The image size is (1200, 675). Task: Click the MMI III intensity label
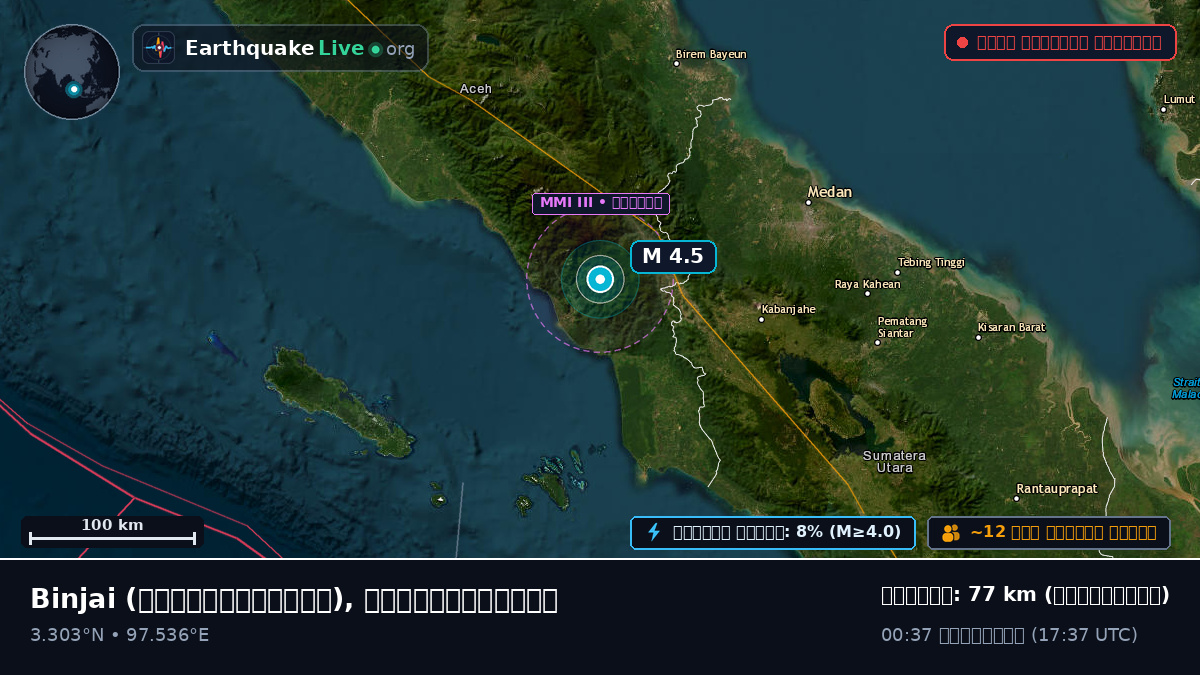tap(600, 203)
